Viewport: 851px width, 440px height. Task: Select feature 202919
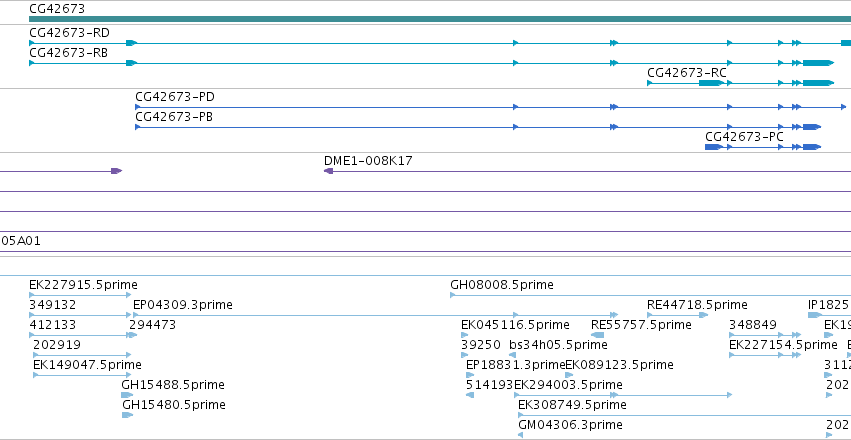pyautogui.click(x=56, y=345)
